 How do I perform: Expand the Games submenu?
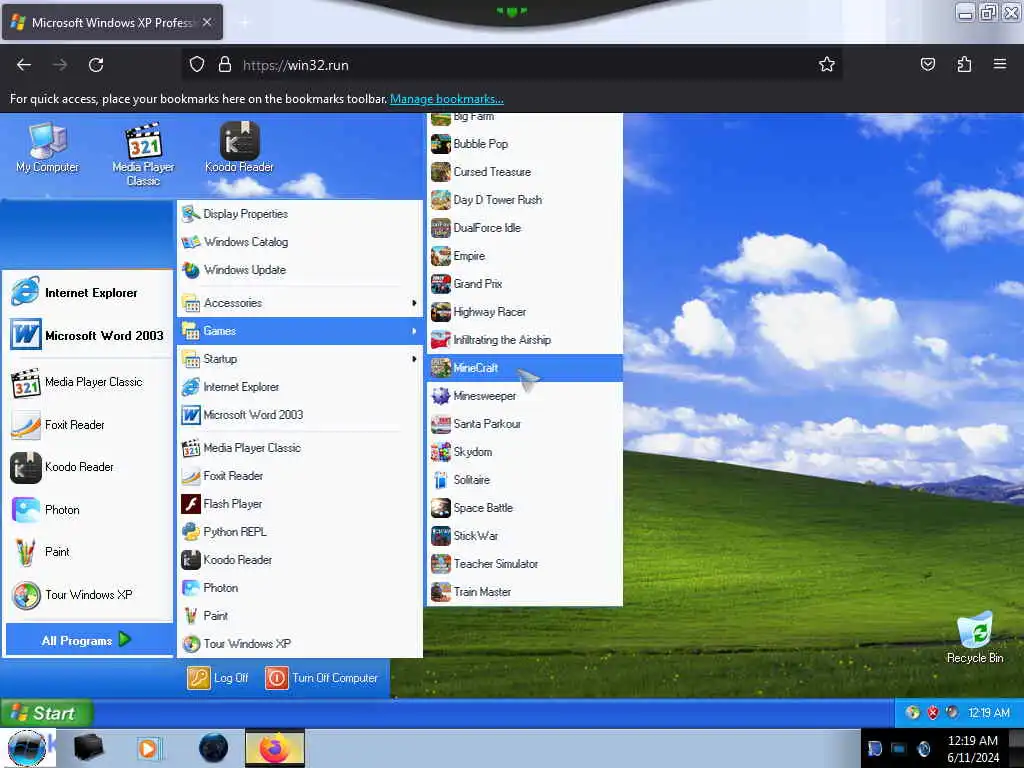300,331
